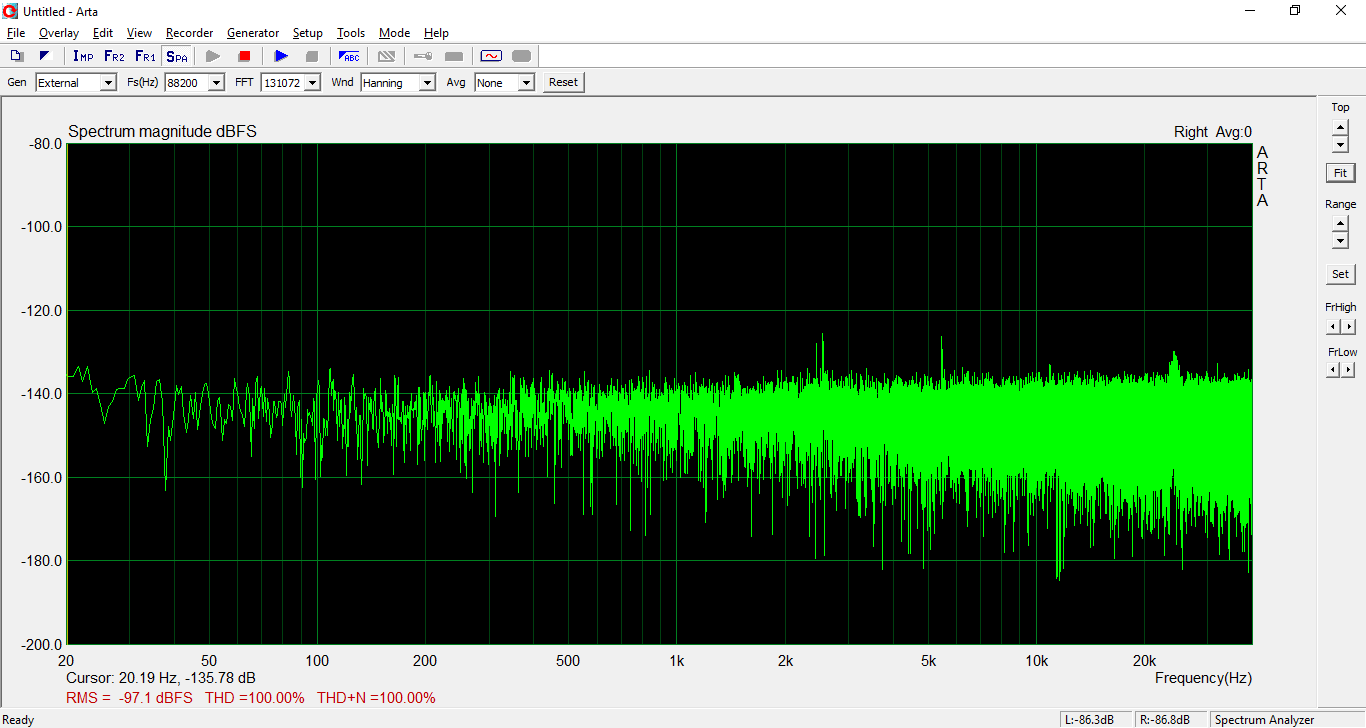Click the Spectrum Analyzer status bar text
This screenshot has height=728, width=1366.
(x=1264, y=720)
